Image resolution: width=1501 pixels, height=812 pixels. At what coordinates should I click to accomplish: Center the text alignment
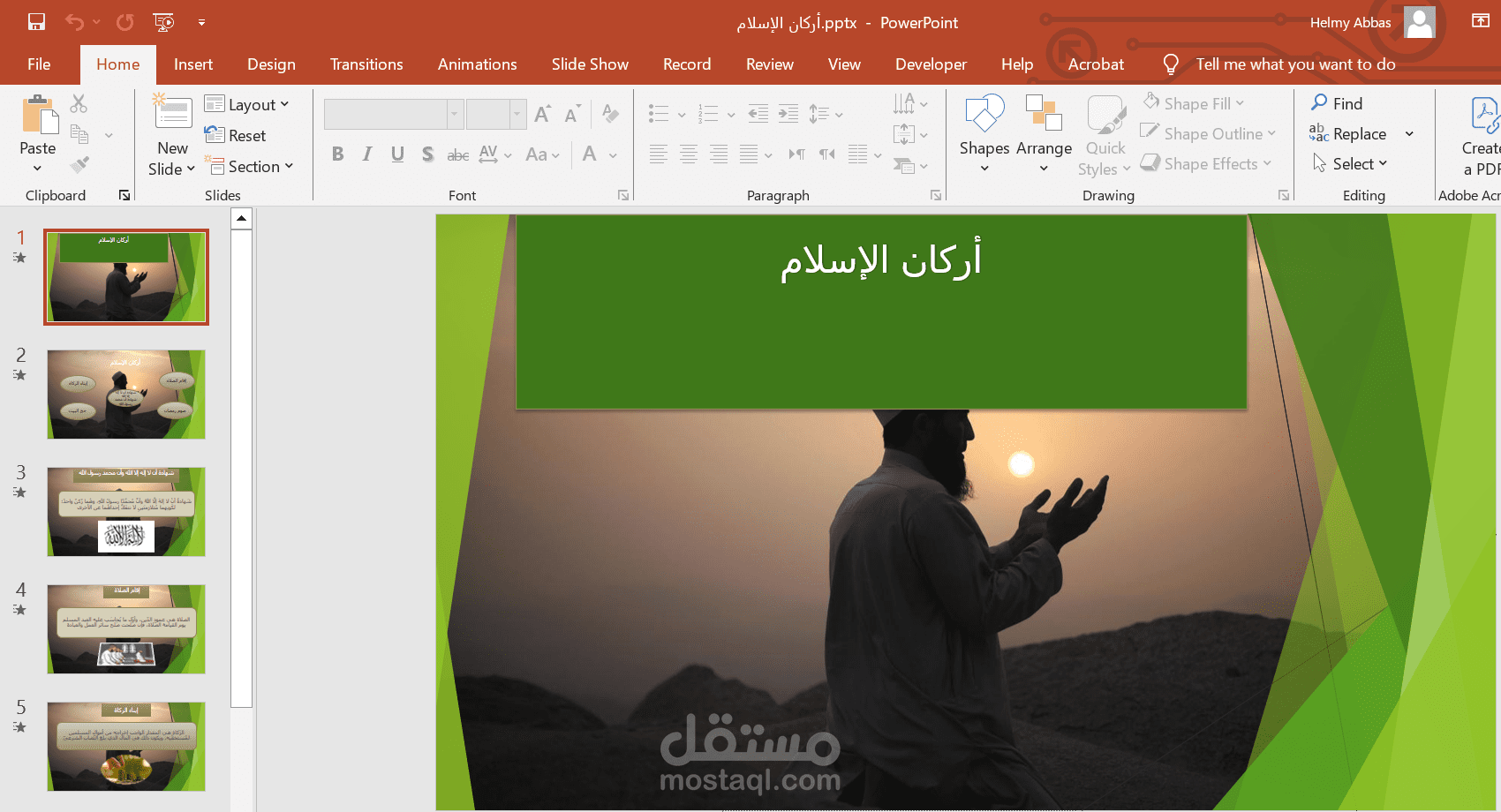pyautogui.click(x=689, y=154)
